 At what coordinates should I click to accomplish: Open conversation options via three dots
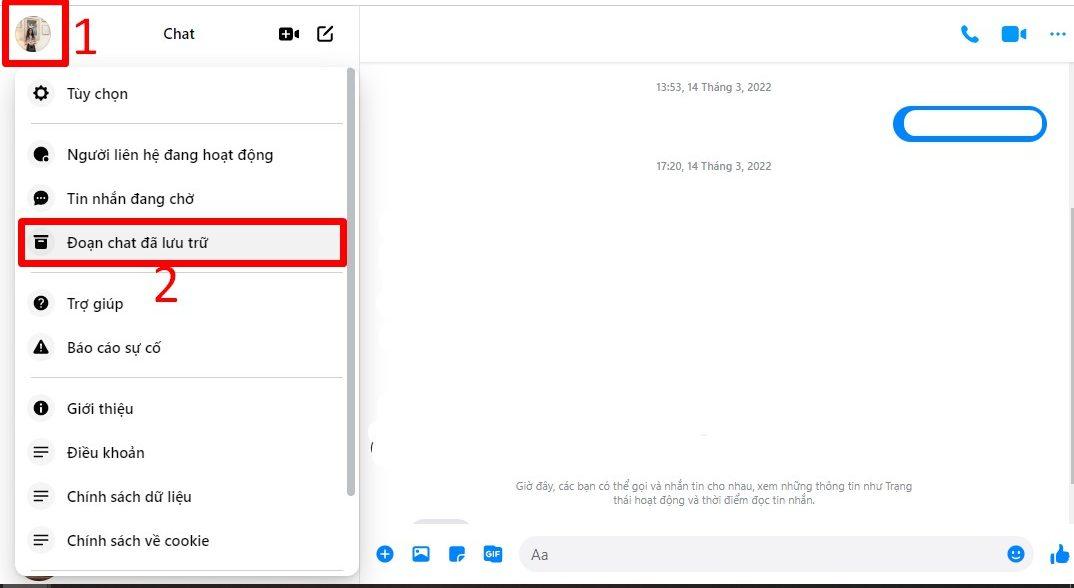(1057, 33)
